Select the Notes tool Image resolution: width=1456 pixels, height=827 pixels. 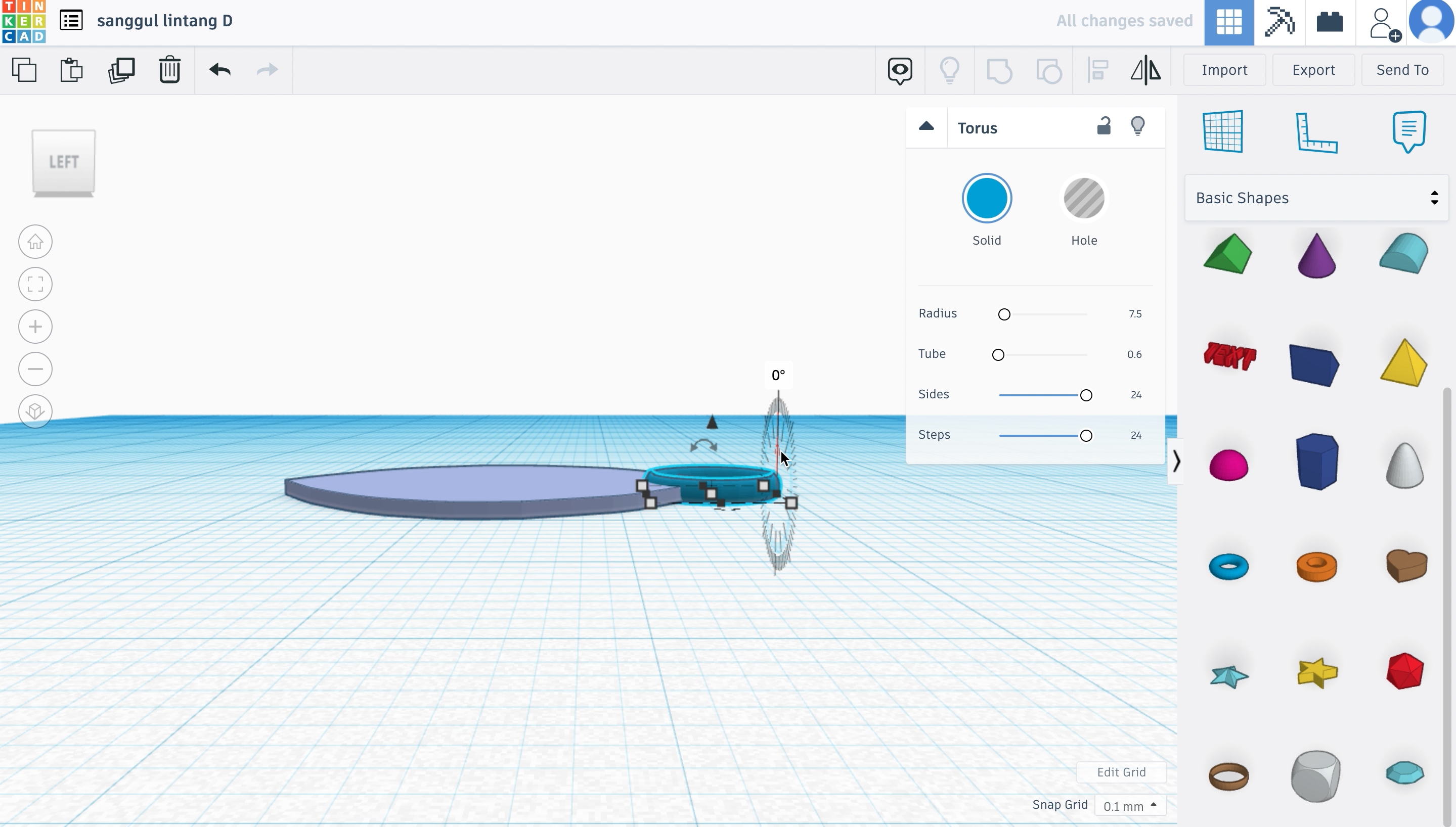(1409, 132)
